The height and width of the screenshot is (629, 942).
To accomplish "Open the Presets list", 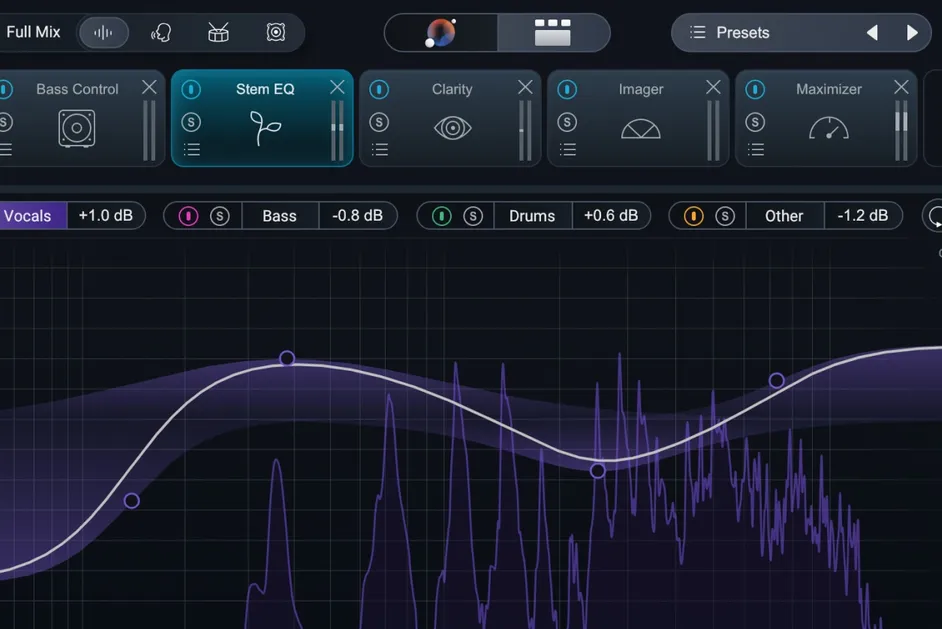I will pyautogui.click(x=730, y=32).
